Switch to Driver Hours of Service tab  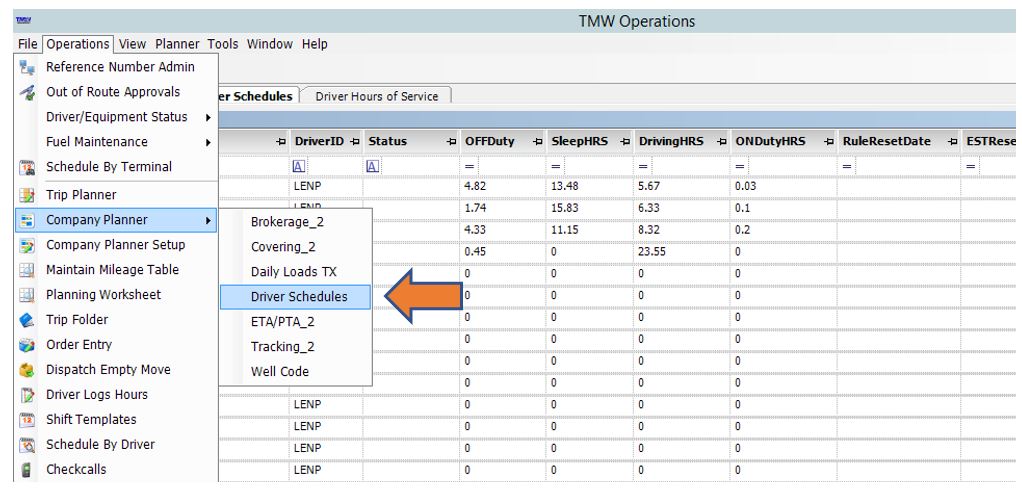click(x=377, y=96)
